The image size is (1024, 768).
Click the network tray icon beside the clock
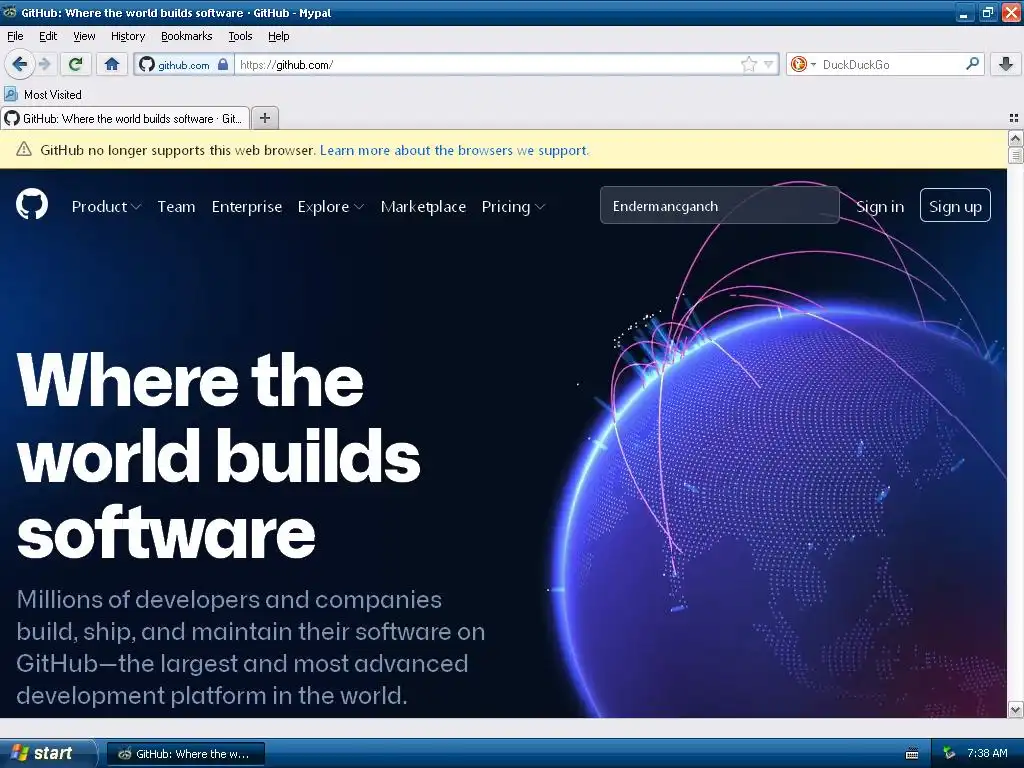(x=949, y=754)
